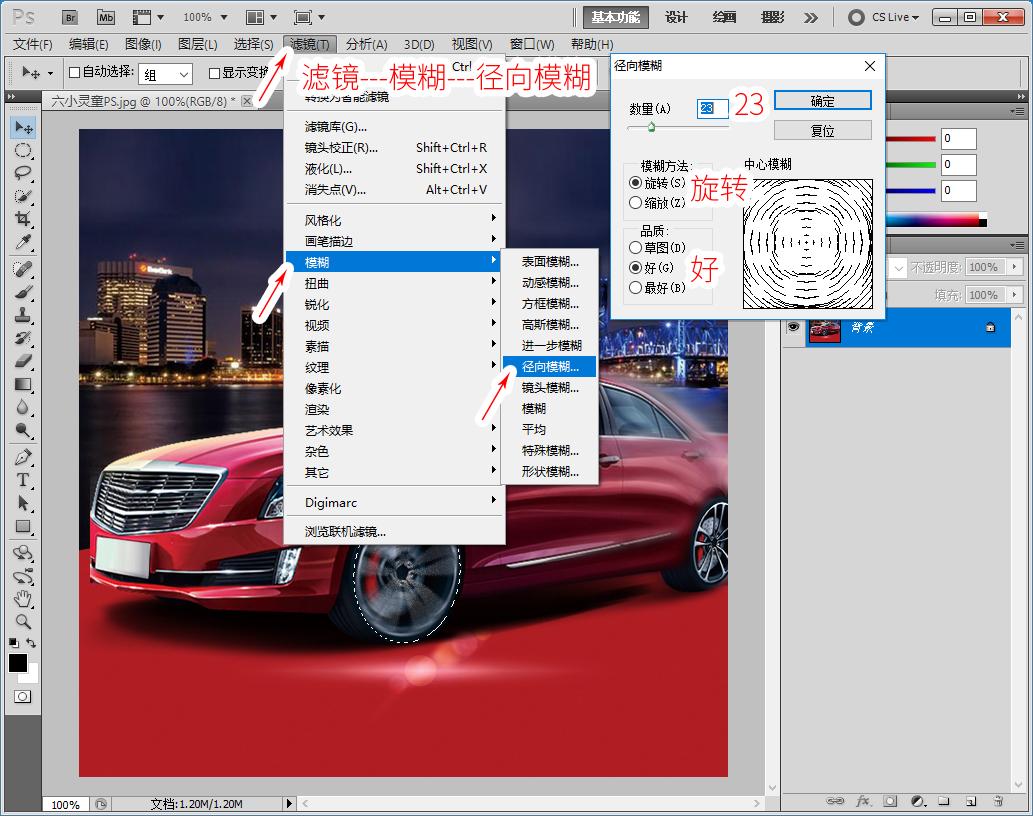Select the Rectangle shape tool
1033x816 pixels.
pos(23,526)
